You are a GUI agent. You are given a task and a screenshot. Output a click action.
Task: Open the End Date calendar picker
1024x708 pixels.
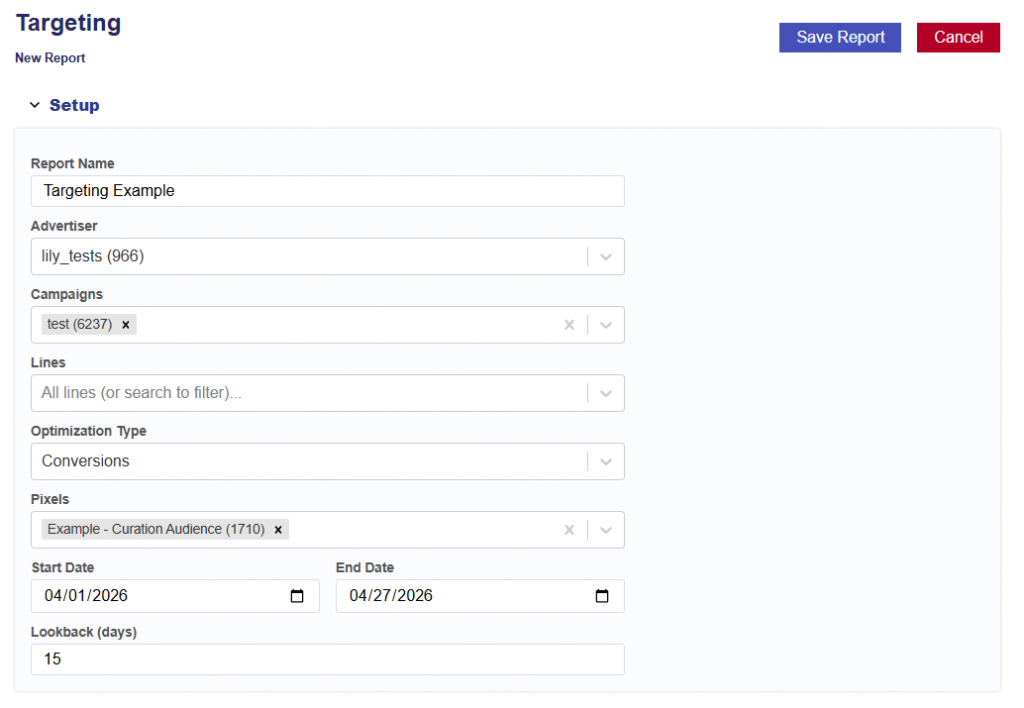(602, 596)
